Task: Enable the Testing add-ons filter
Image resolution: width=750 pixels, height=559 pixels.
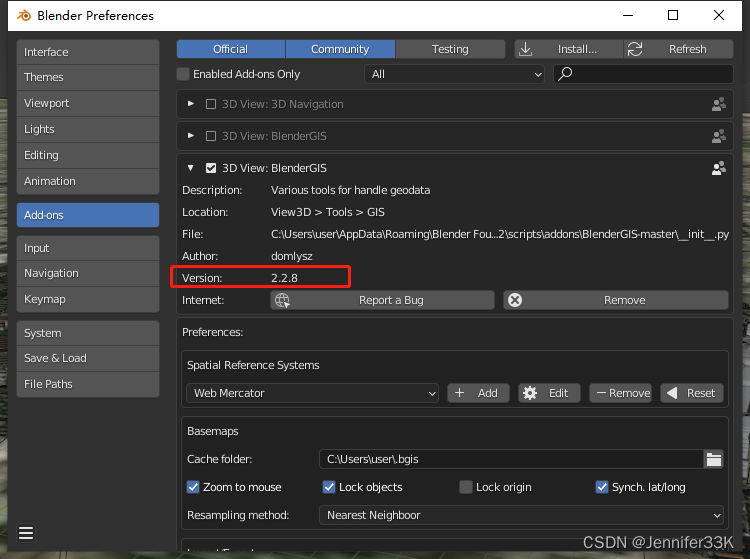Action: tap(450, 49)
